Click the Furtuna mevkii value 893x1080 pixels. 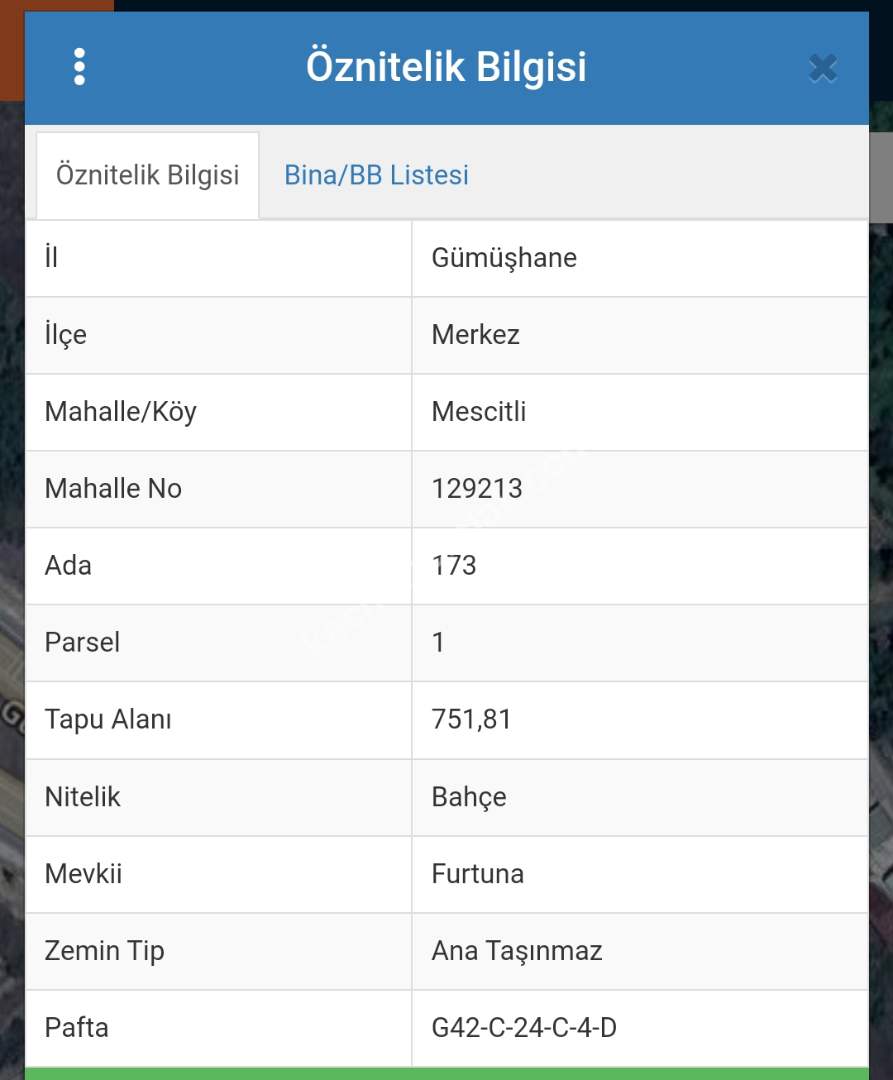[477, 873]
